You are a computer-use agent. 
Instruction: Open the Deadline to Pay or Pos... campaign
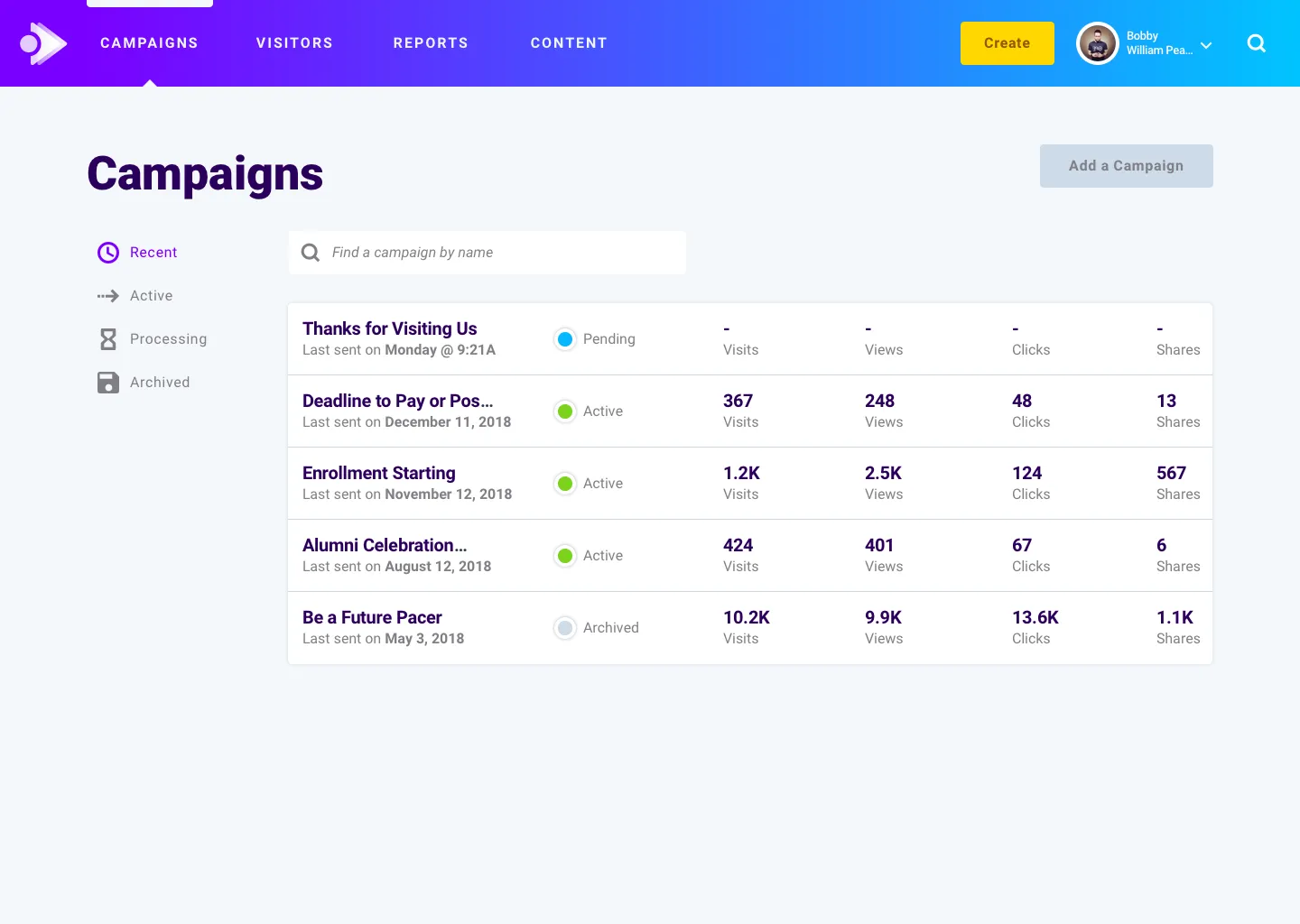(397, 401)
